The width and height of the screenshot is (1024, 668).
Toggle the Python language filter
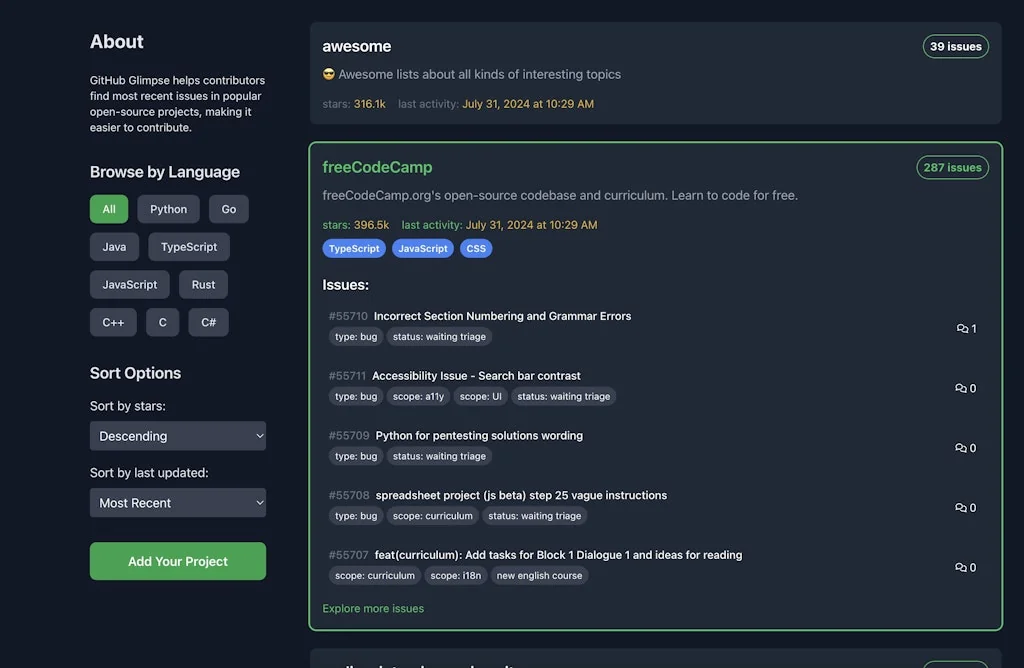pyautogui.click(x=168, y=209)
